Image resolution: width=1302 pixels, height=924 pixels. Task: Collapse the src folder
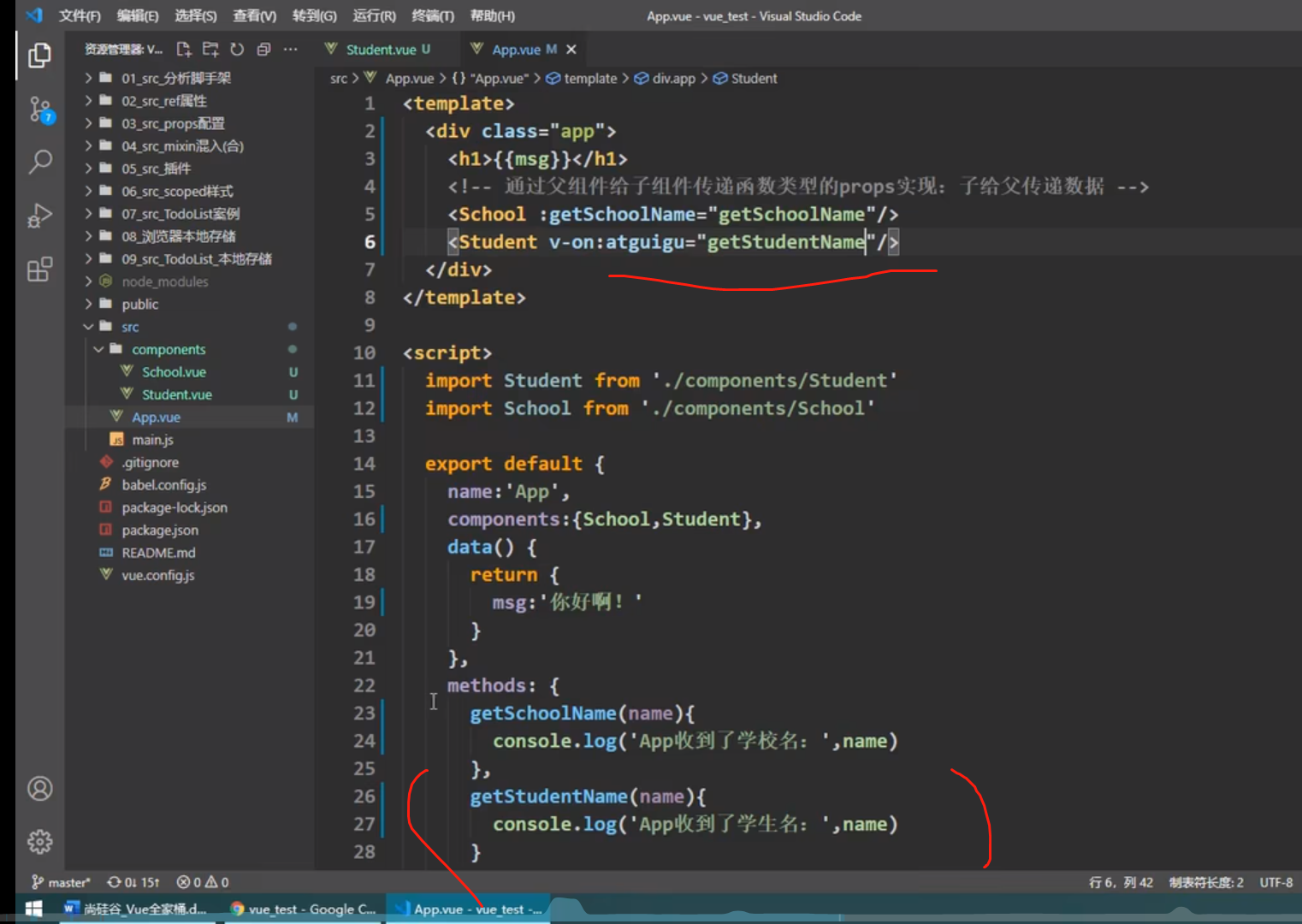[129, 327]
